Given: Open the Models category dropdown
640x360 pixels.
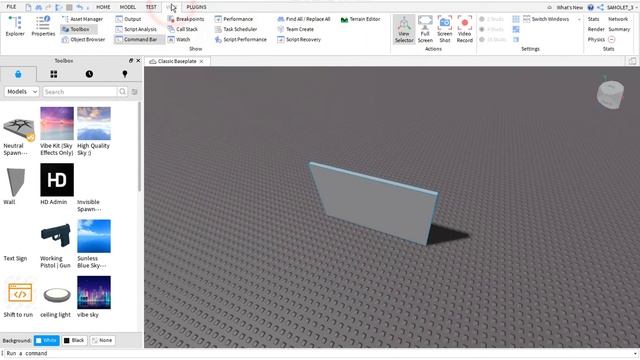Looking at the screenshot, I should (22, 92).
